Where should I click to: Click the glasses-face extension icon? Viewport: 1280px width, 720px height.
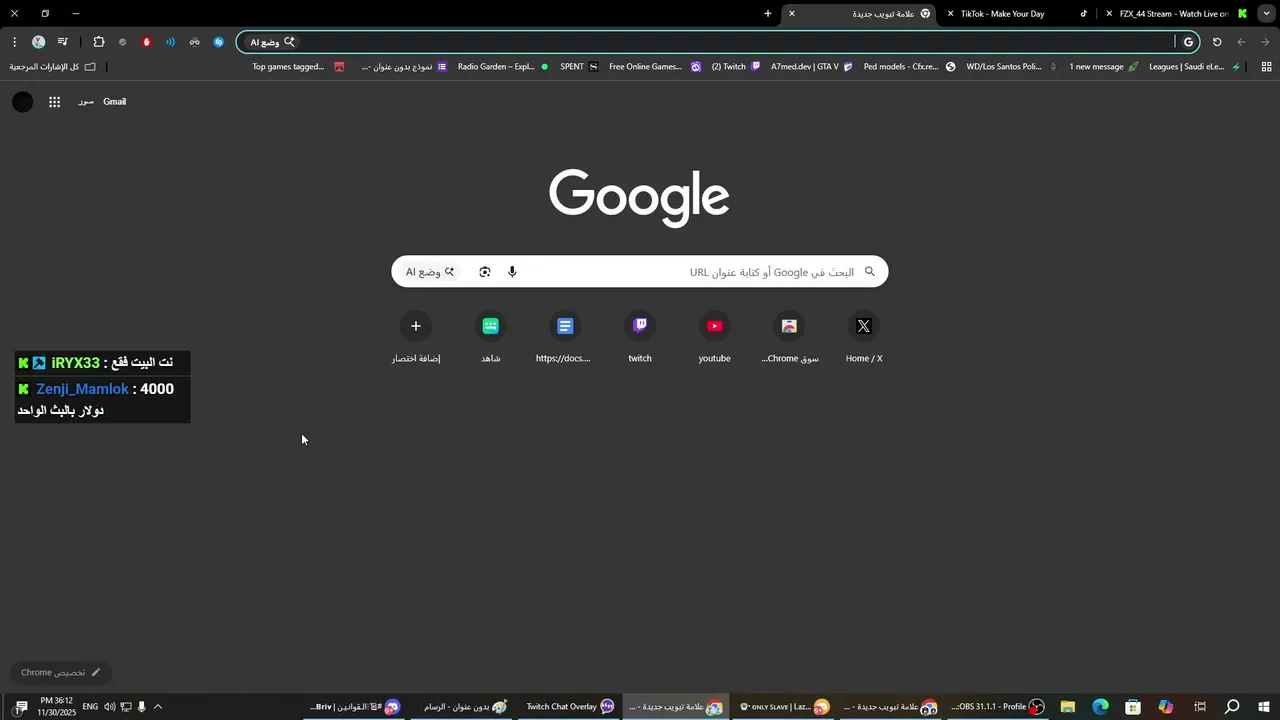195,42
